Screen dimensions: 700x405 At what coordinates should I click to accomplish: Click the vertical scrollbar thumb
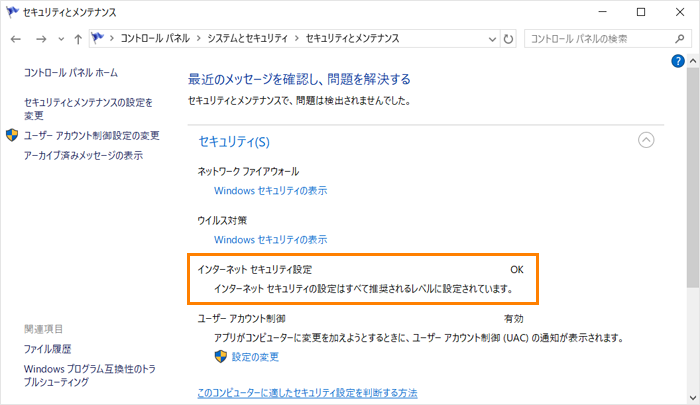(x=693, y=177)
